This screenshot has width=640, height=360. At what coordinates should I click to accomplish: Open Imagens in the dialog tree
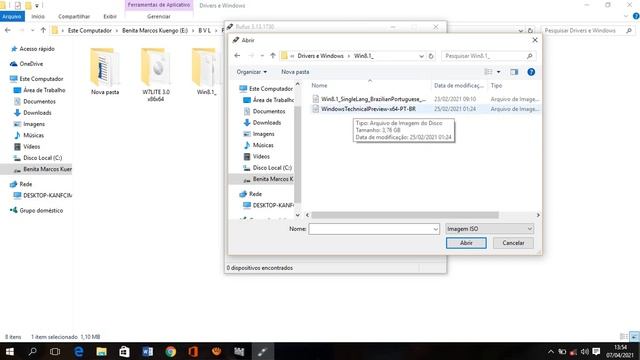click(x=259, y=134)
